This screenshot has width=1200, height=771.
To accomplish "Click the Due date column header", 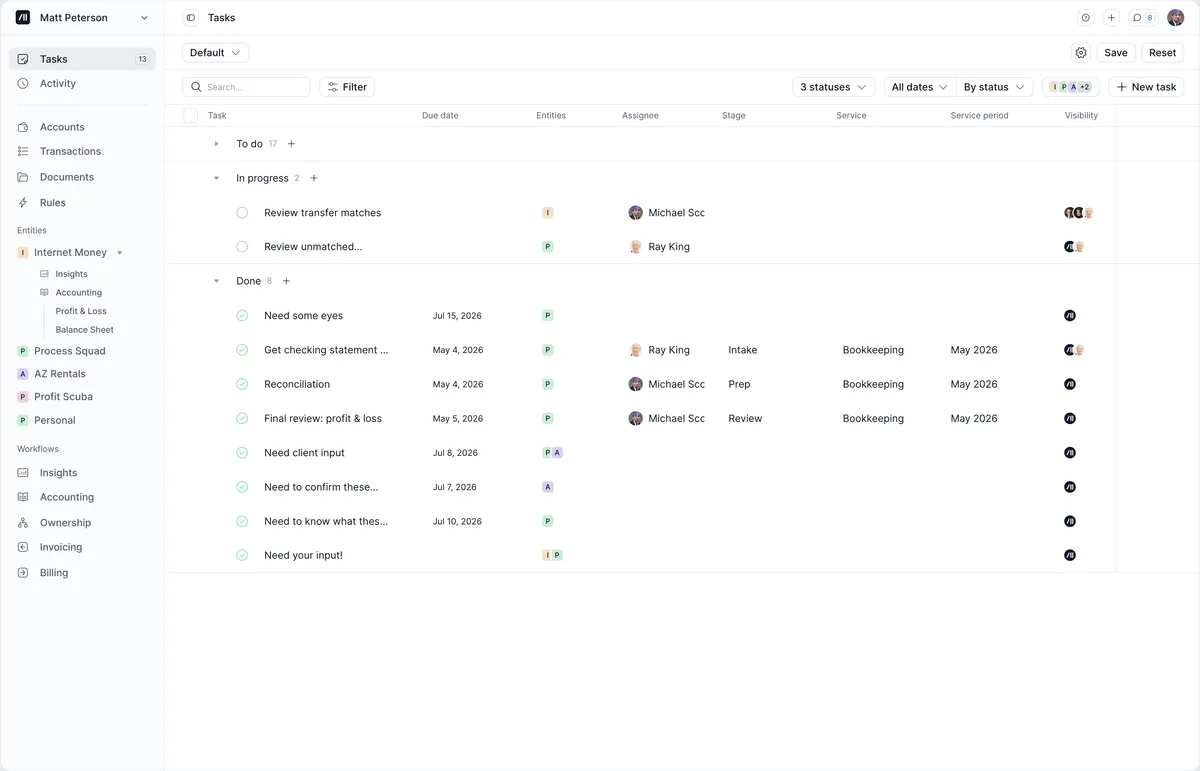I will pos(440,116).
